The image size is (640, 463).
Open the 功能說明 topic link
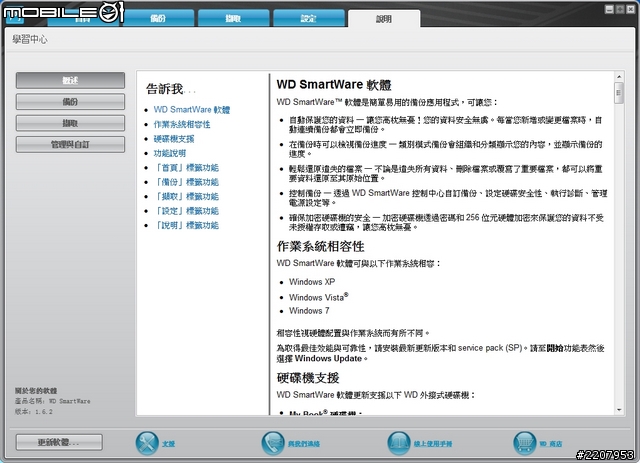tap(170, 153)
